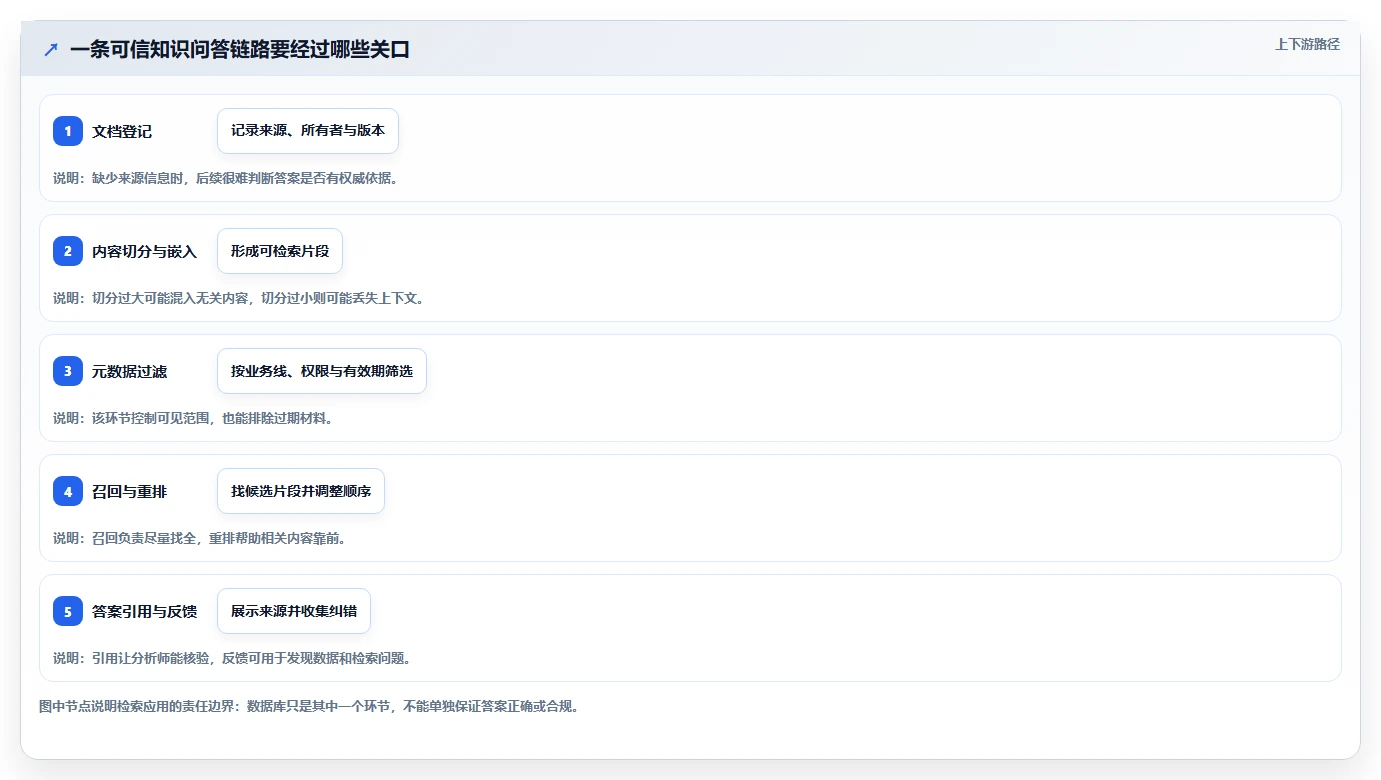Select the step 5 number badge
Viewport: 1381px width, 780px height.
[68, 611]
